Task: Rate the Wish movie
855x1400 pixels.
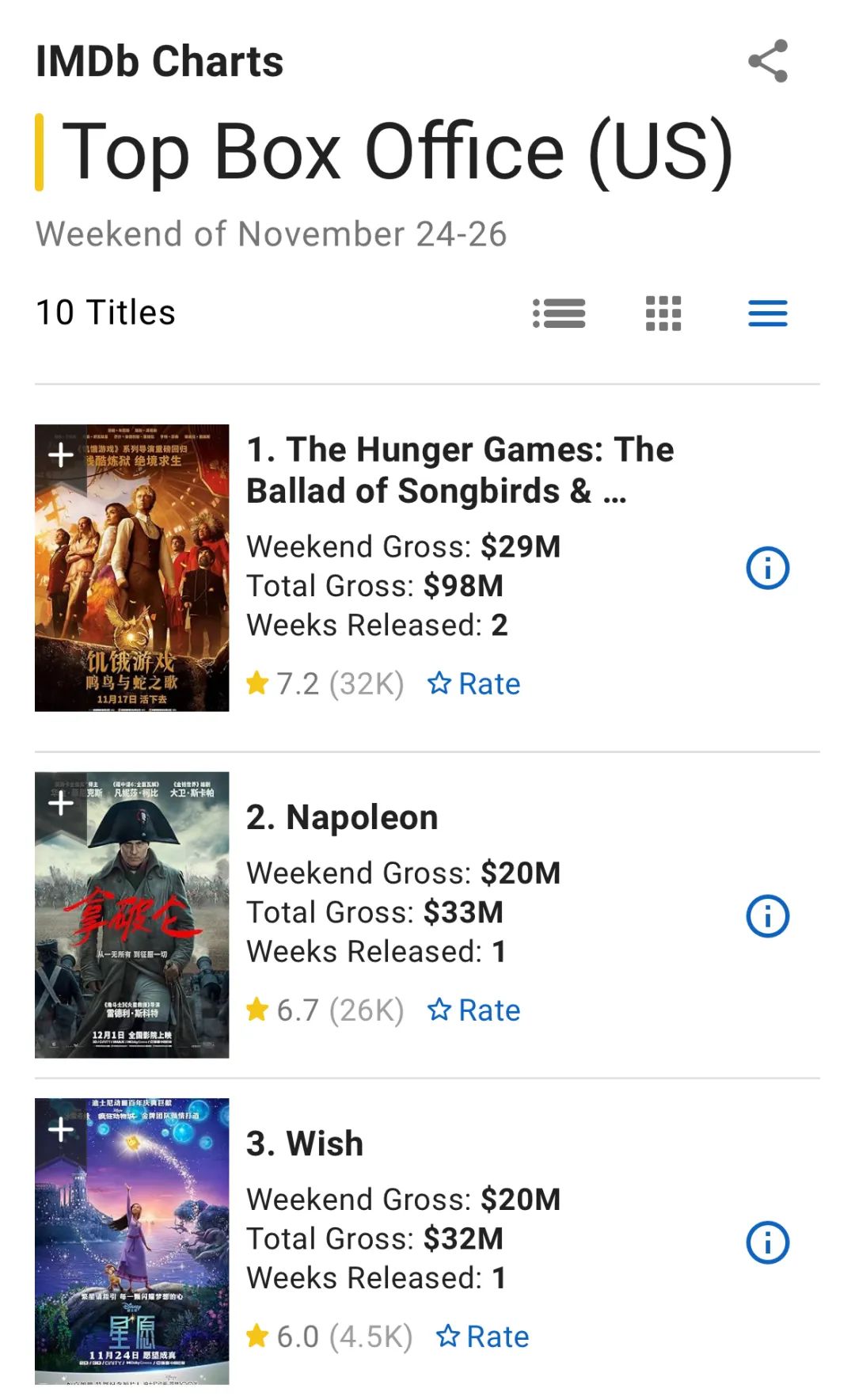Action: tap(482, 1336)
